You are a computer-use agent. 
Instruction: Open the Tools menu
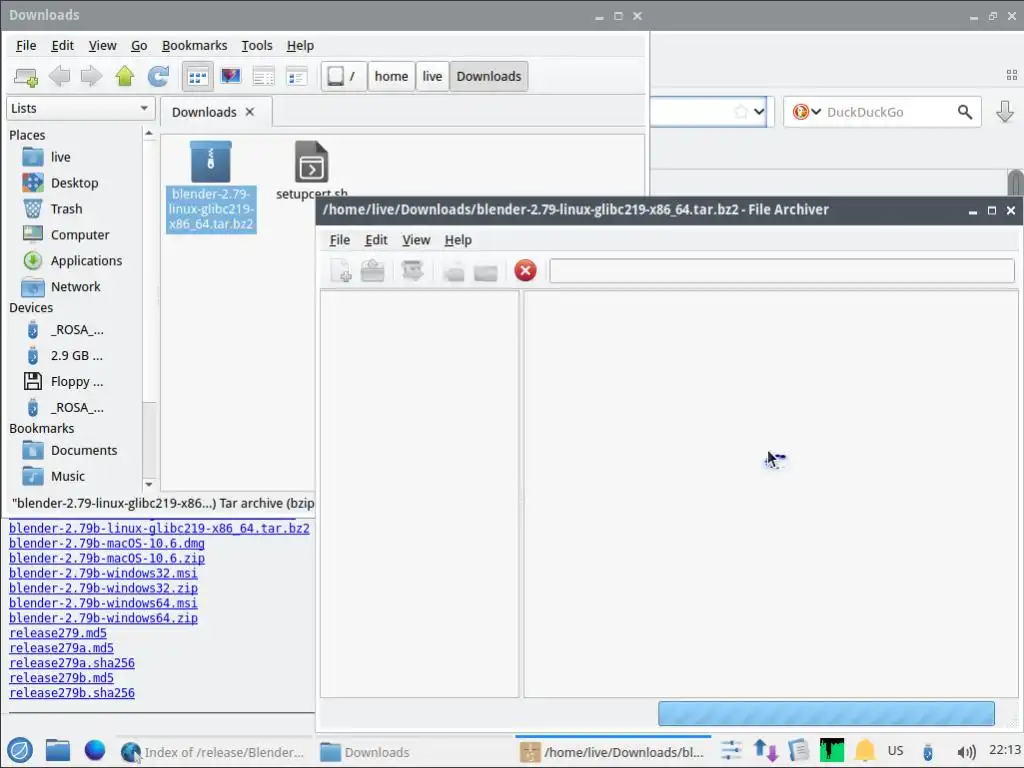pos(257,46)
